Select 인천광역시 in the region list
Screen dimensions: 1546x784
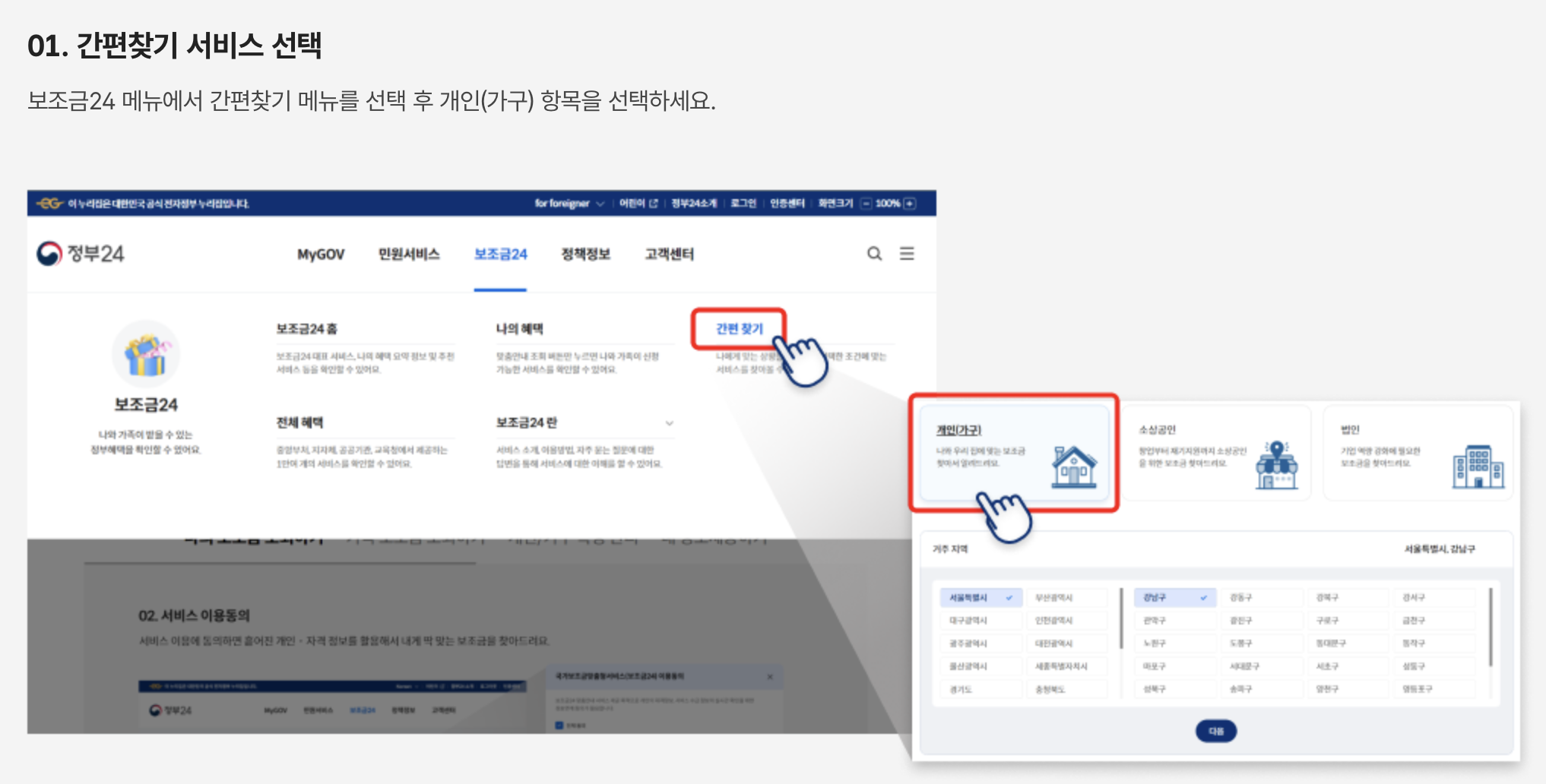(1066, 621)
